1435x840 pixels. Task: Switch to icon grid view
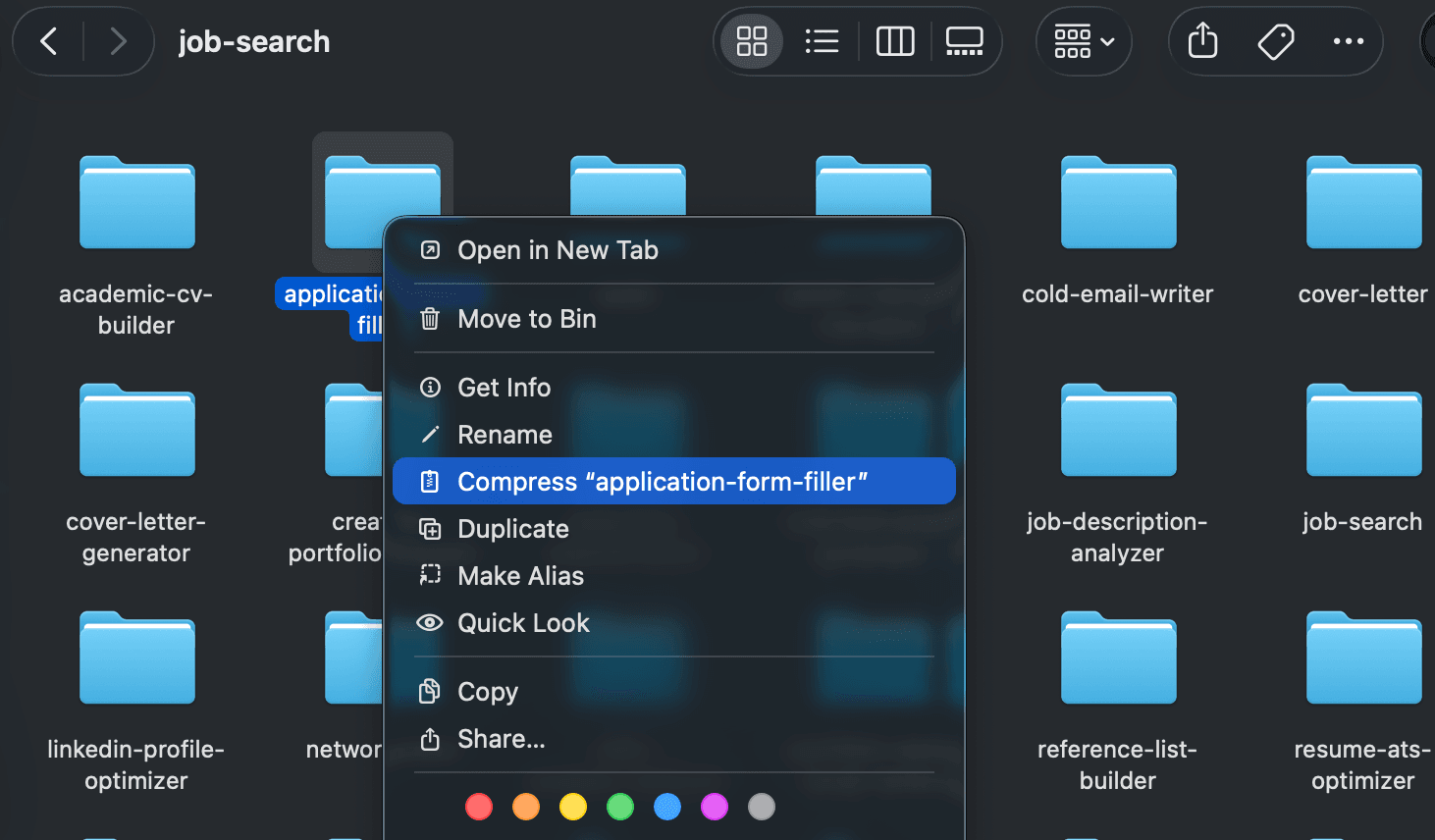752,41
